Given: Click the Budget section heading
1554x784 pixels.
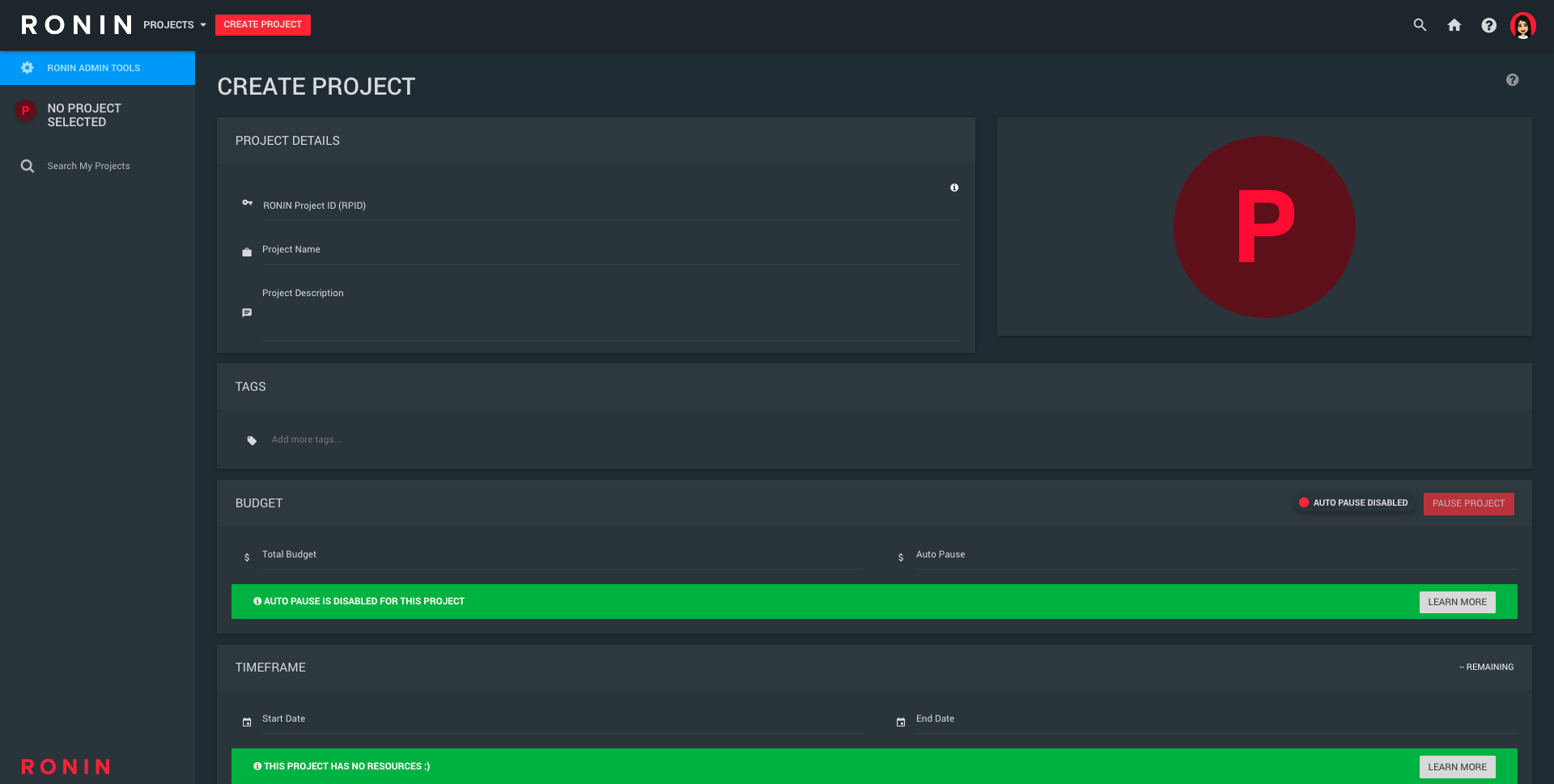Looking at the screenshot, I should click(259, 503).
